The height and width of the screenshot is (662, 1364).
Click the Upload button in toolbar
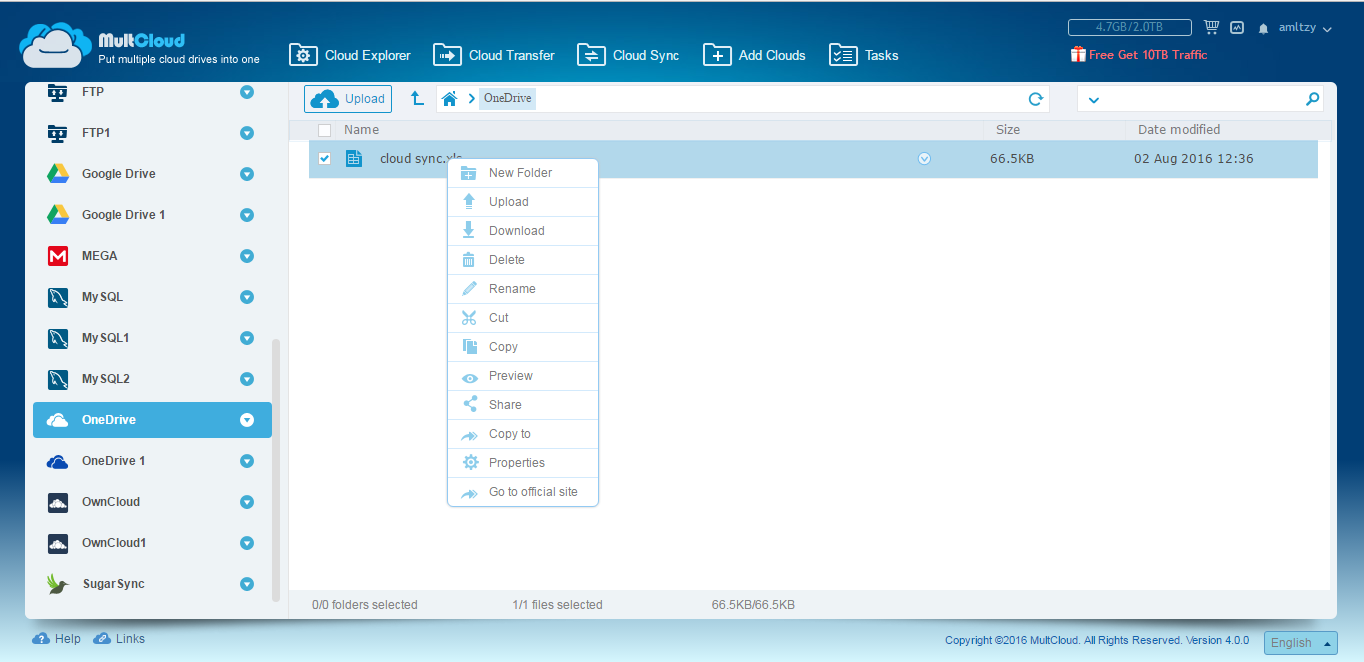pos(348,99)
